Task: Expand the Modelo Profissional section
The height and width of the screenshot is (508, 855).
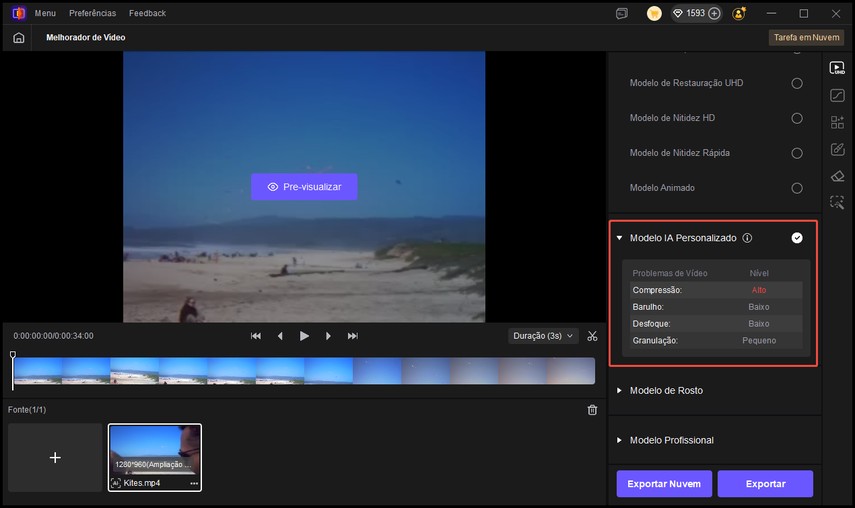Action: tap(619, 440)
